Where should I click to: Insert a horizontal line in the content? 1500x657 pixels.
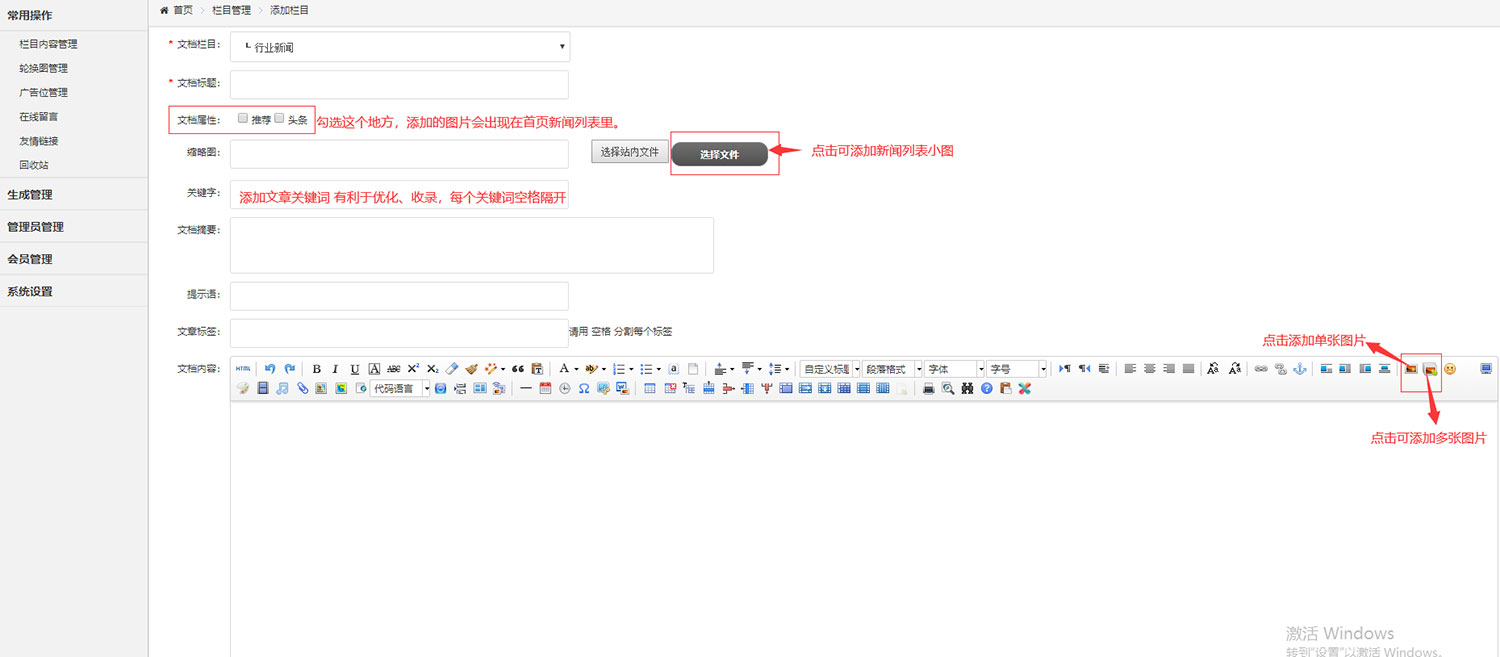pos(526,388)
